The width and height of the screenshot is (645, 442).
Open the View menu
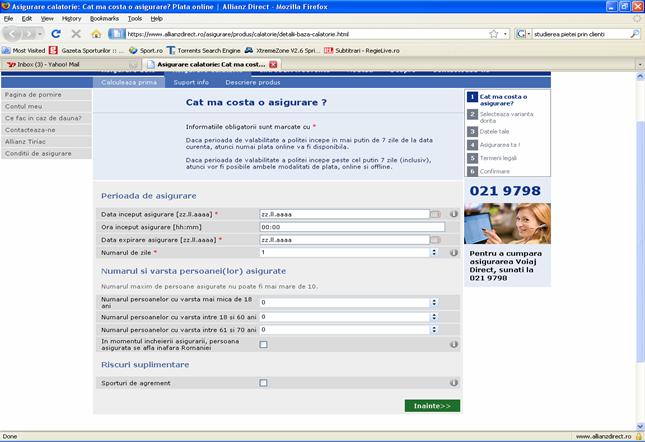(47, 19)
